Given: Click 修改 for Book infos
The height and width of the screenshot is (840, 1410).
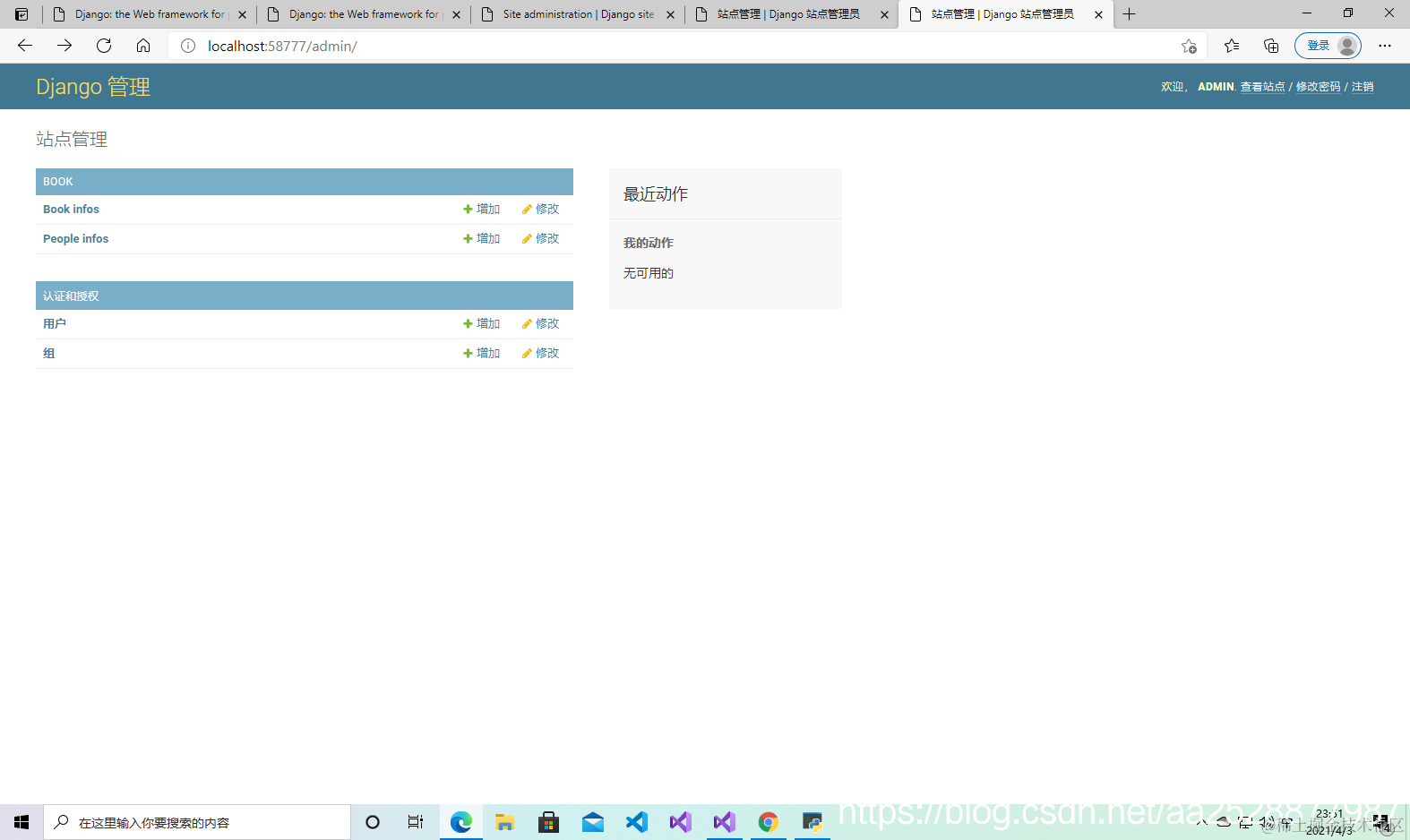Looking at the screenshot, I should point(541,210).
